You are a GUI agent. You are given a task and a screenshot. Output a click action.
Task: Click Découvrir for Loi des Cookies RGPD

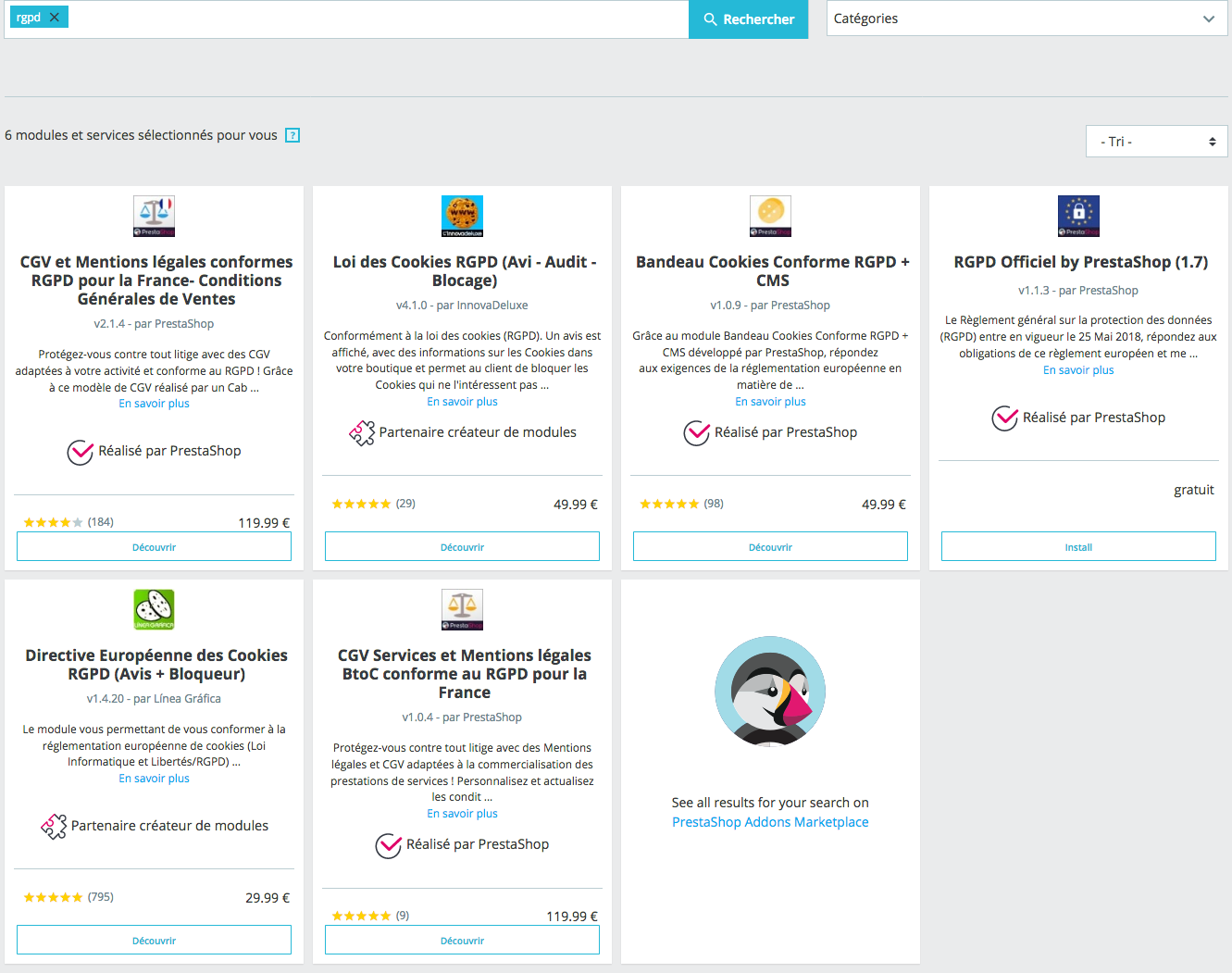click(x=462, y=547)
